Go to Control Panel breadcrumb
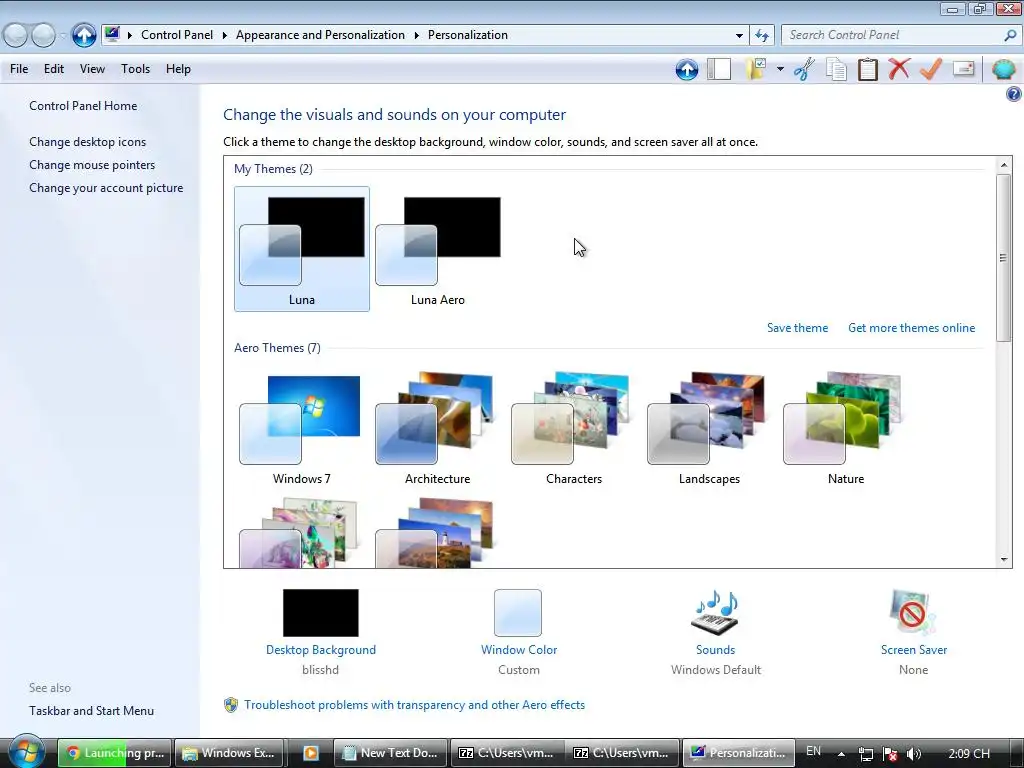This screenshot has height=768, width=1024. coord(177,35)
